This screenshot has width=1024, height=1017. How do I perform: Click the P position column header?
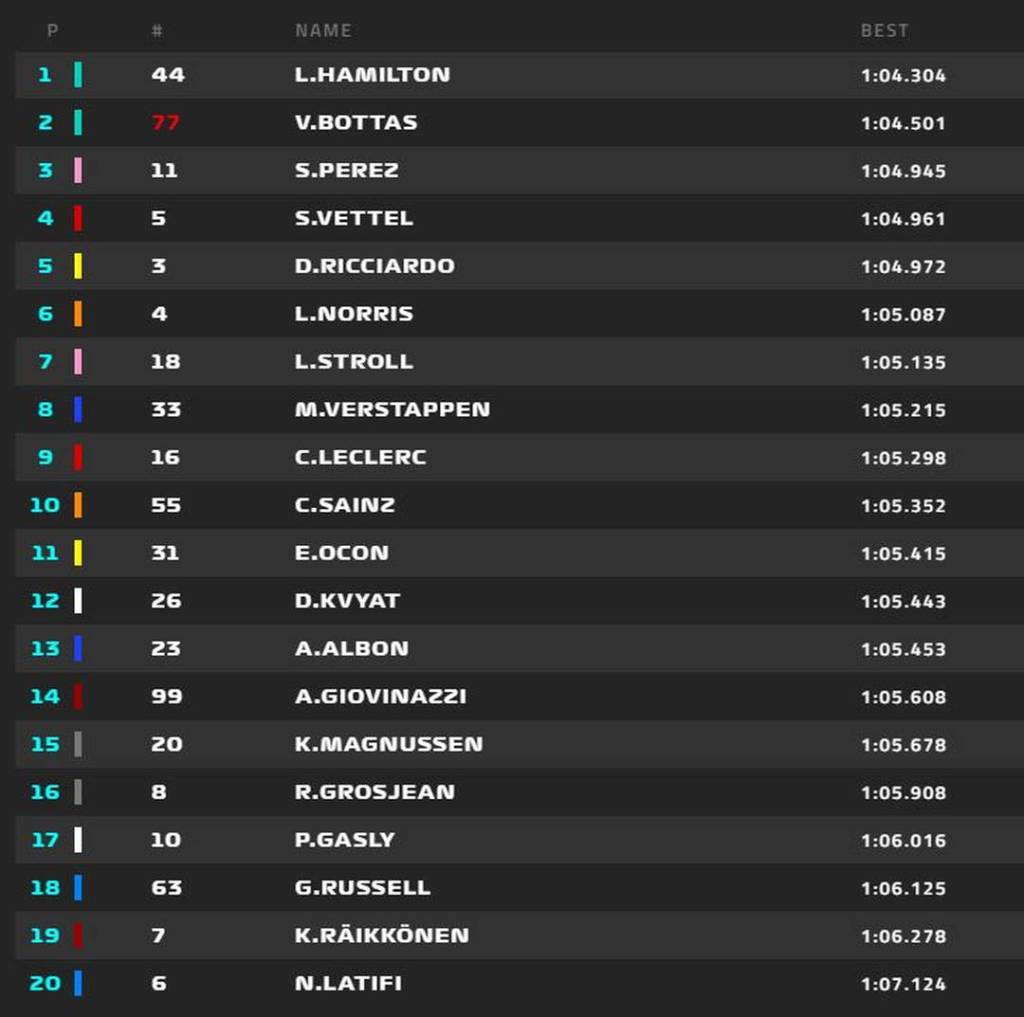pyautogui.click(x=52, y=31)
